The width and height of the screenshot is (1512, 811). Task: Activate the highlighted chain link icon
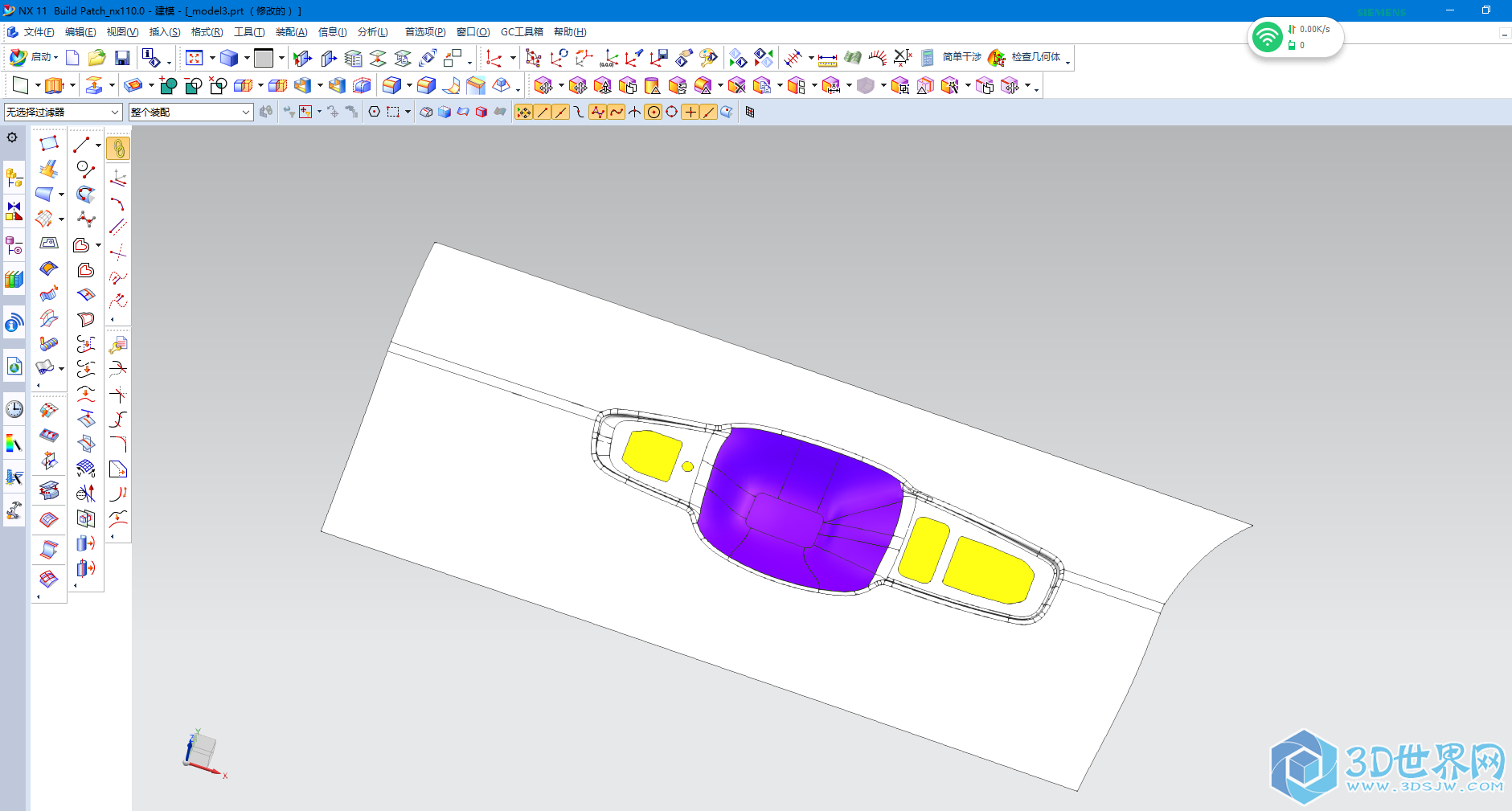(118, 149)
